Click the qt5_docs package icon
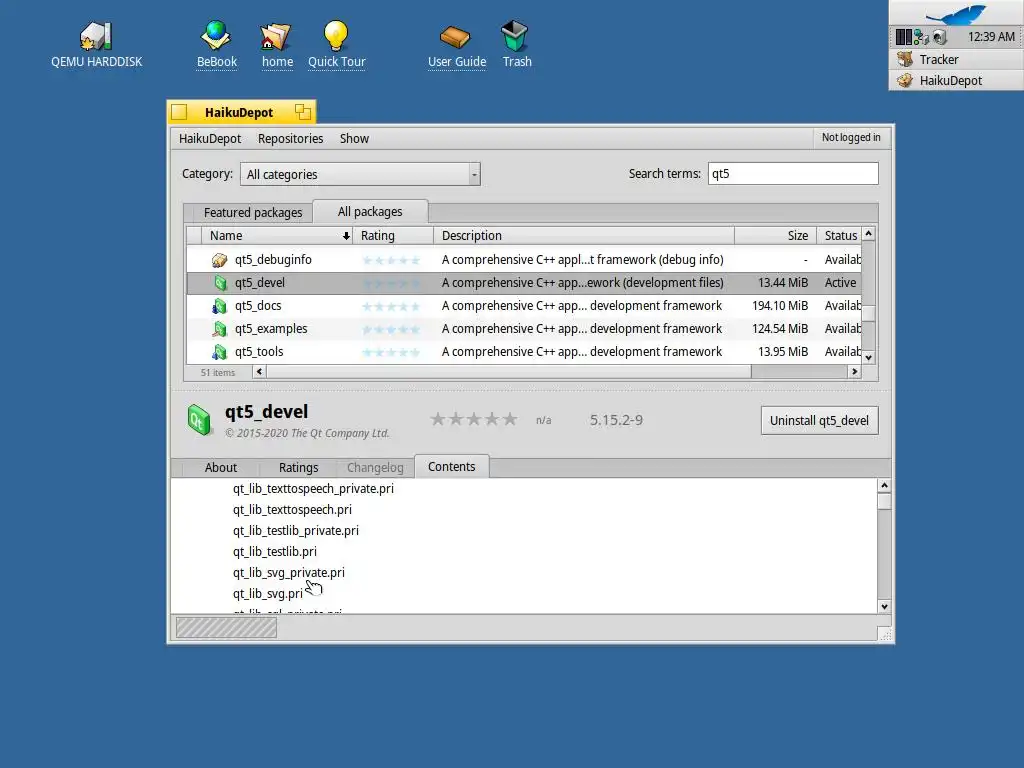The height and width of the screenshot is (768, 1024). pos(219,306)
